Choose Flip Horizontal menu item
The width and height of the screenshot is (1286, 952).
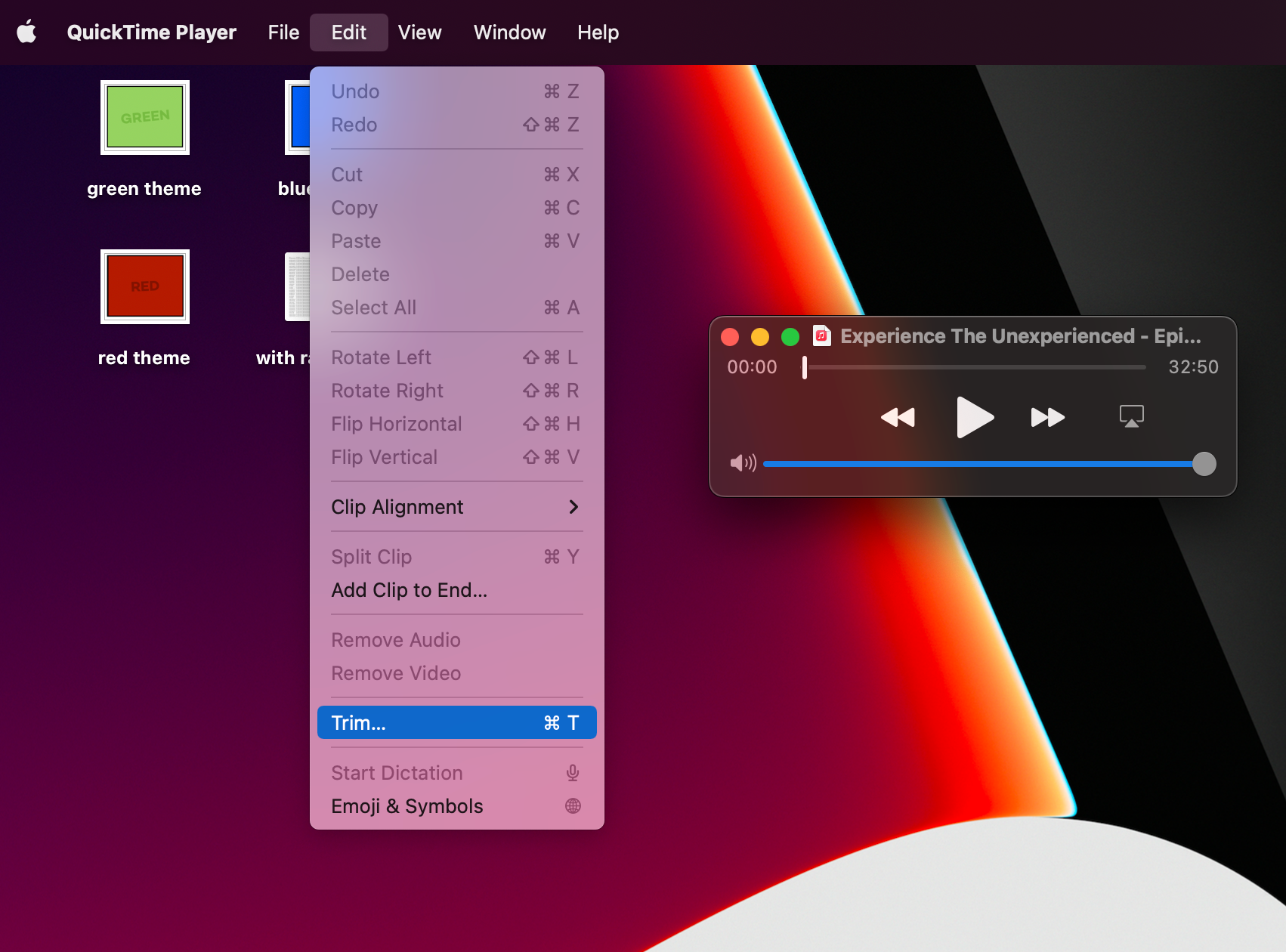coord(456,424)
